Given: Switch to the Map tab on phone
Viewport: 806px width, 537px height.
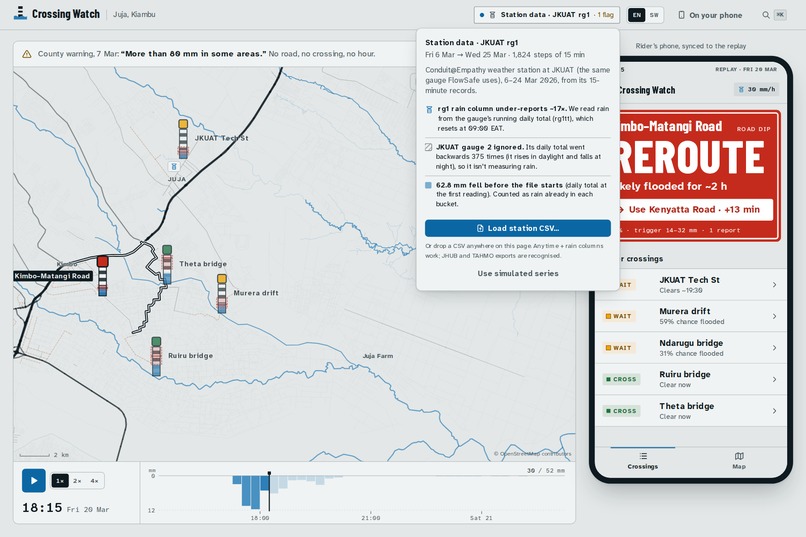Looking at the screenshot, I should point(739,461).
